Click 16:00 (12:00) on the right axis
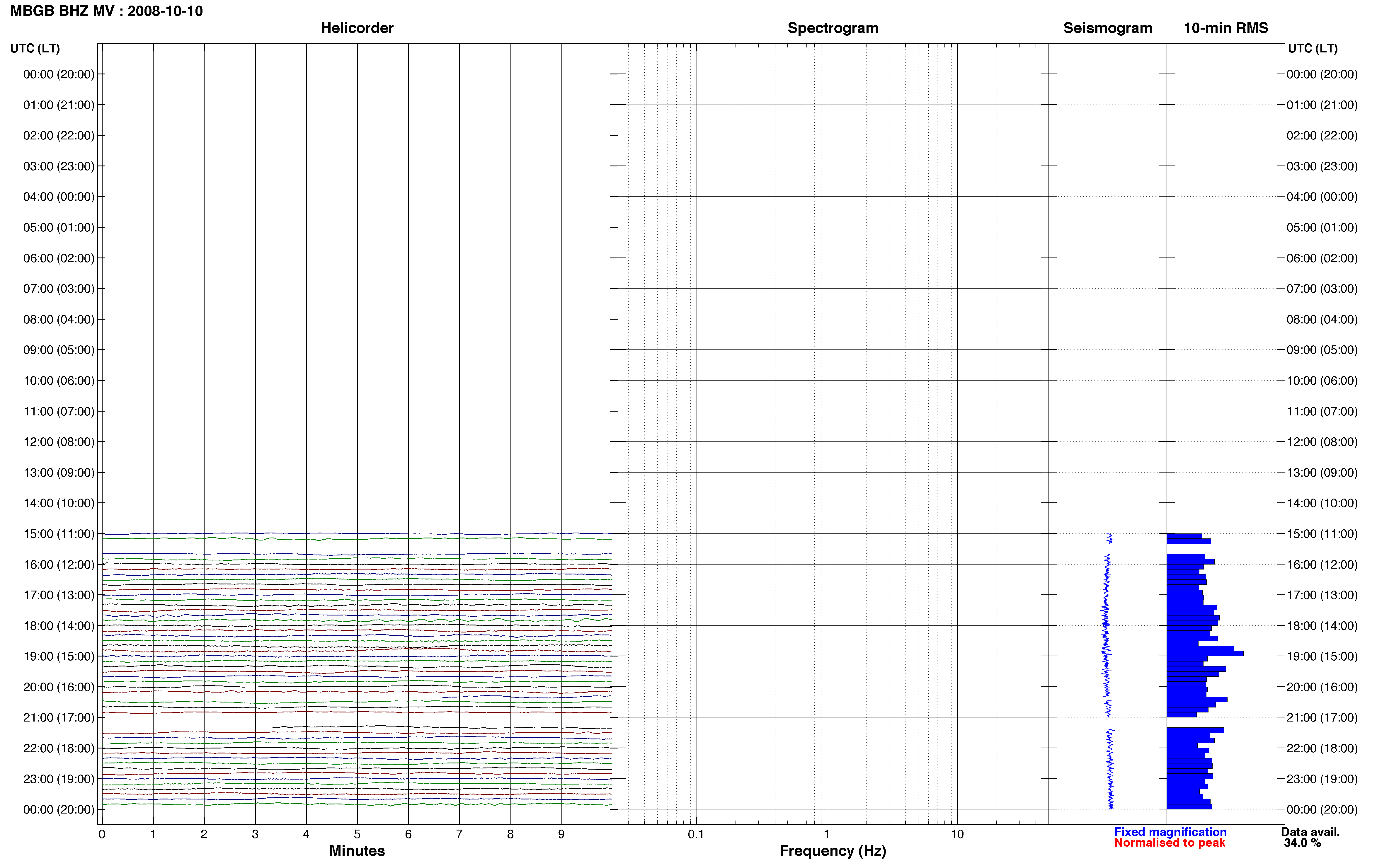This screenshot has height=868, width=1389. coord(1322,565)
